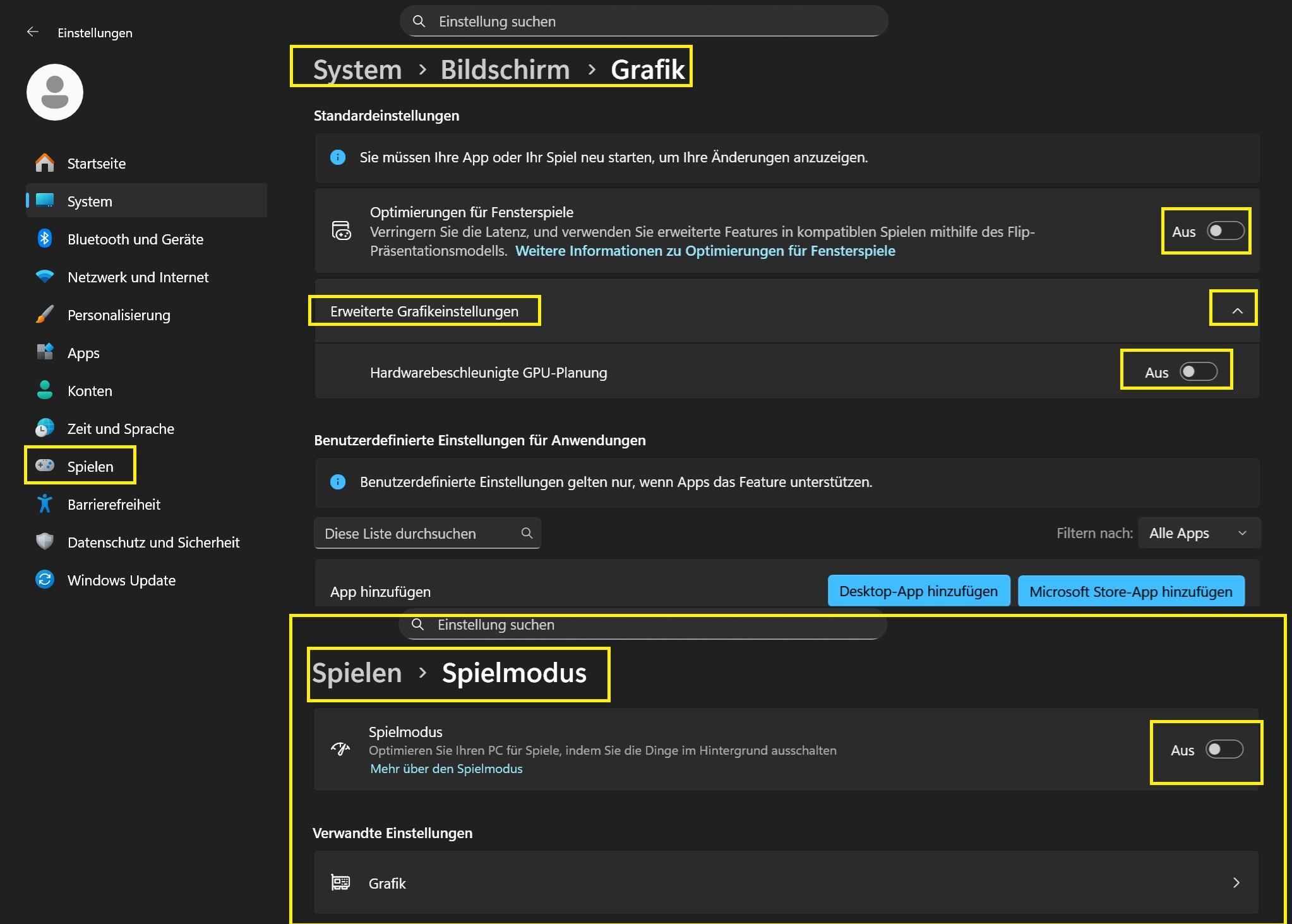Screen dimensions: 1292x924
Task: Open the Alle Apps filter dropdown
Action: [1199, 533]
